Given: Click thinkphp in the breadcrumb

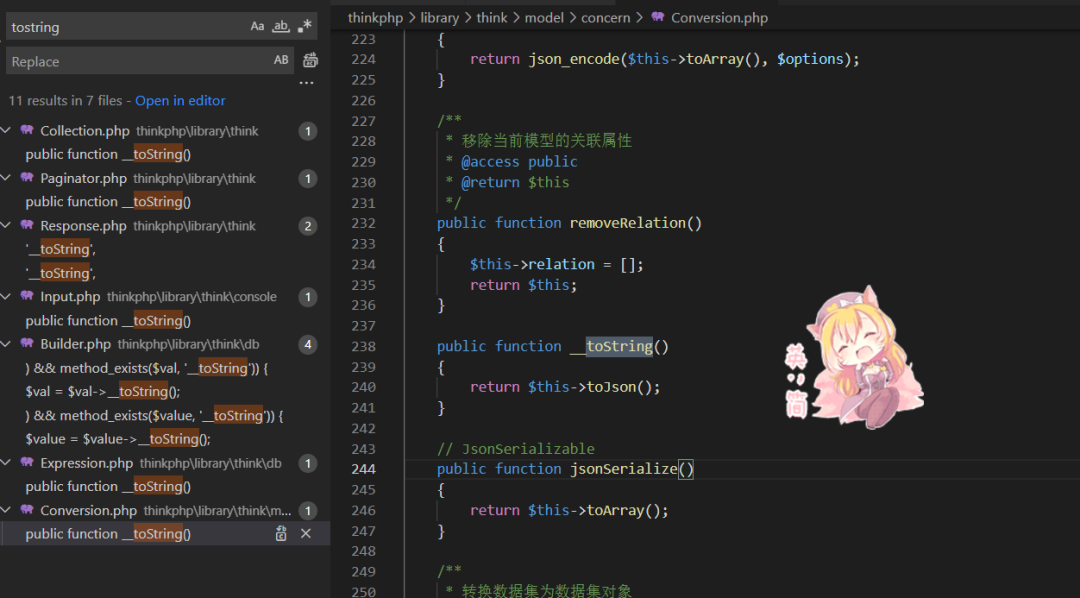Looking at the screenshot, I should tap(375, 18).
